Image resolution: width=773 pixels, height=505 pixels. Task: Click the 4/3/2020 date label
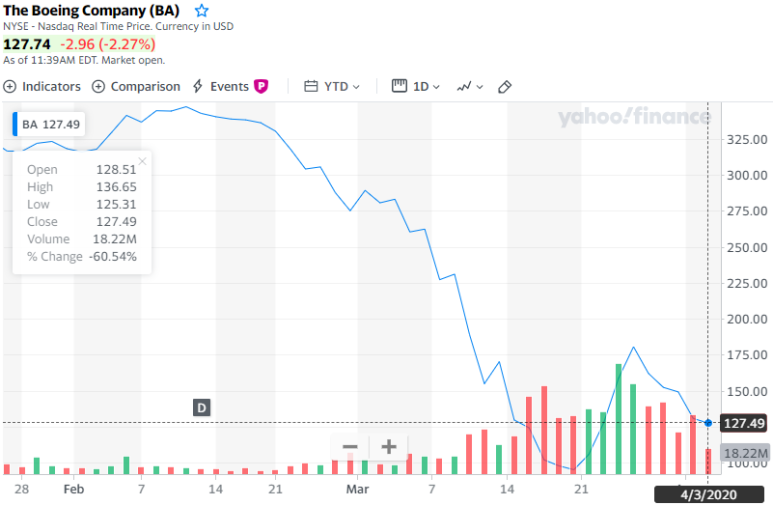coord(708,494)
